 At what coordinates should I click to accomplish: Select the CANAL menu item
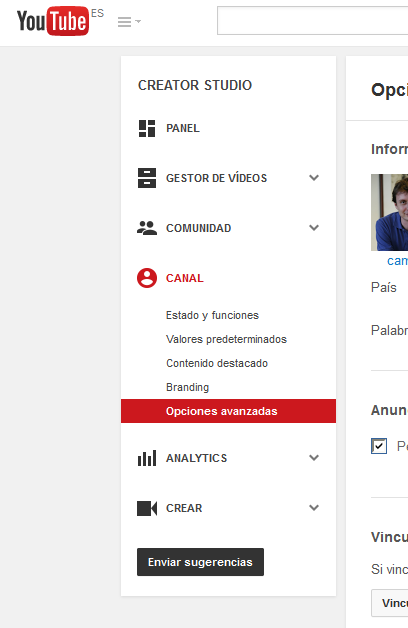[x=185, y=278]
